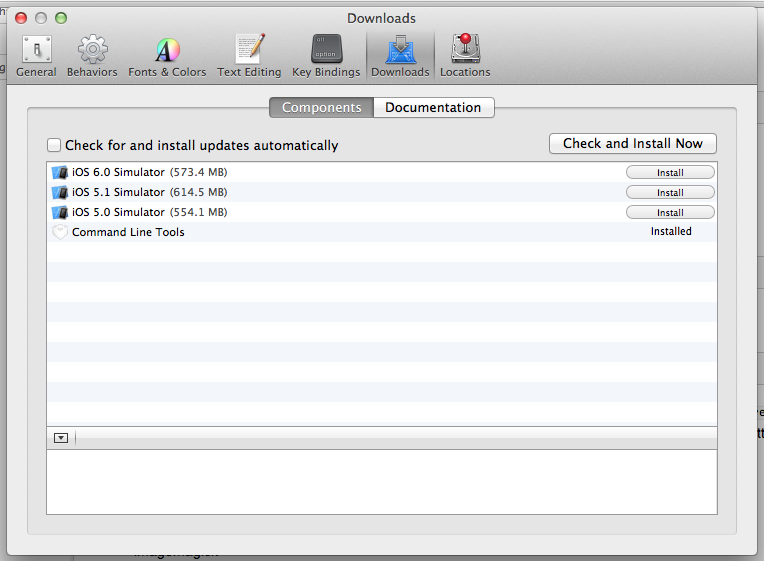Click the iOS 5.0 Simulator icon
The width and height of the screenshot is (764, 561).
click(60, 213)
